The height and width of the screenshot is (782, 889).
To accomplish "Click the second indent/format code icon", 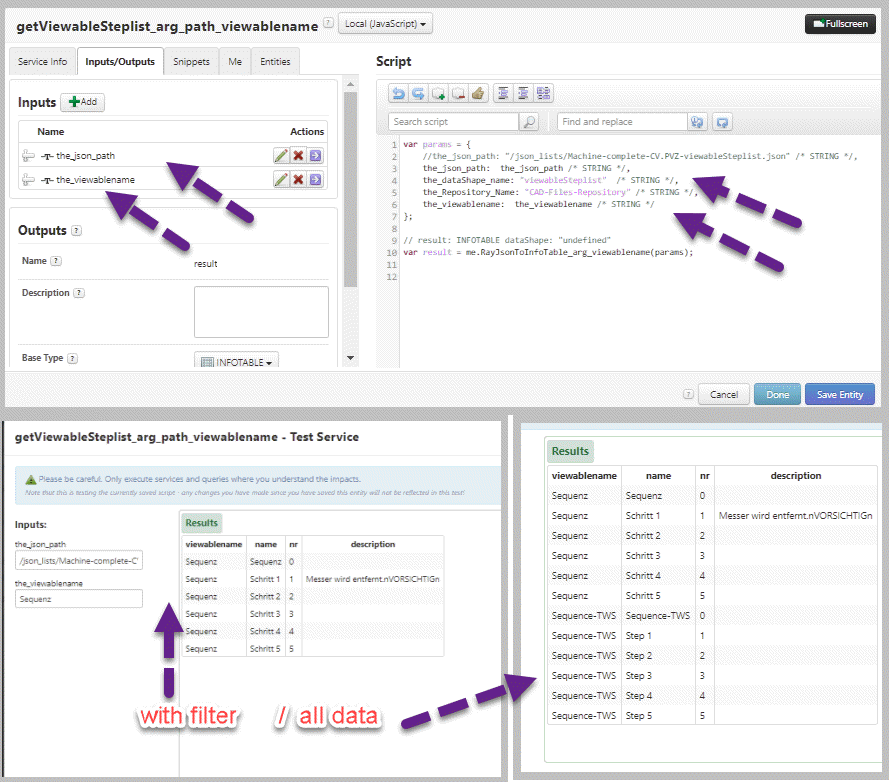I will click(523, 93).
